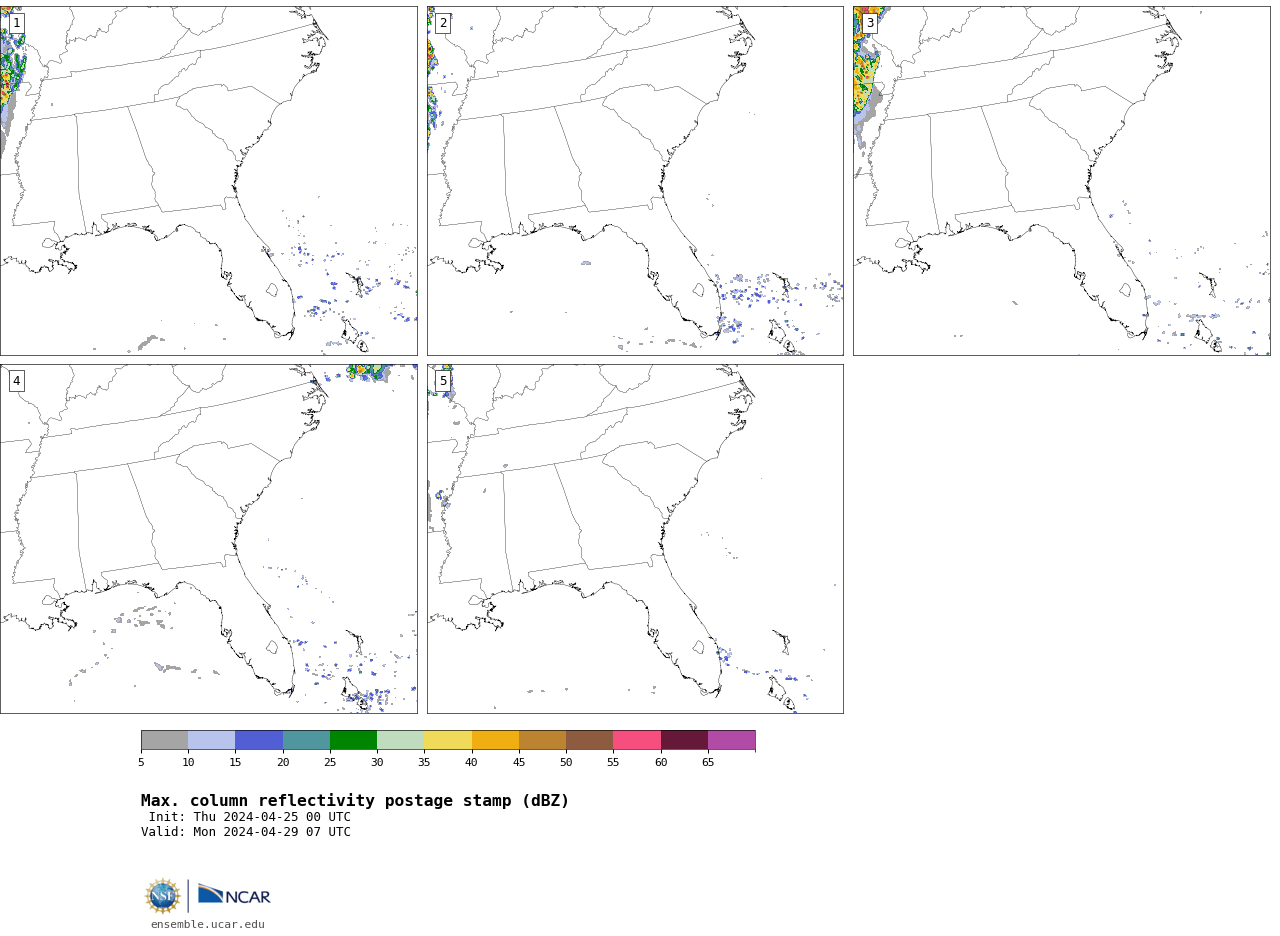Click the Init: Thu 2024-04-25 00 UTC text
The height and width of the screenshot is (936, 1280).
(250, 817)
